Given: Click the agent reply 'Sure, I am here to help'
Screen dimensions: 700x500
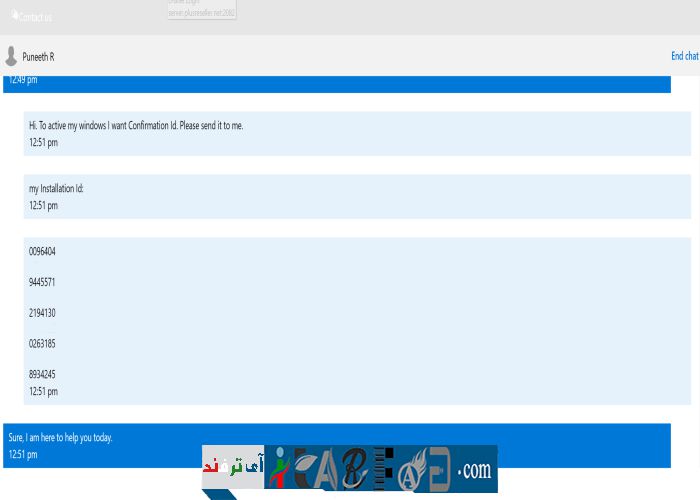Looking at the screenshot, I should [x=60, y=437].
